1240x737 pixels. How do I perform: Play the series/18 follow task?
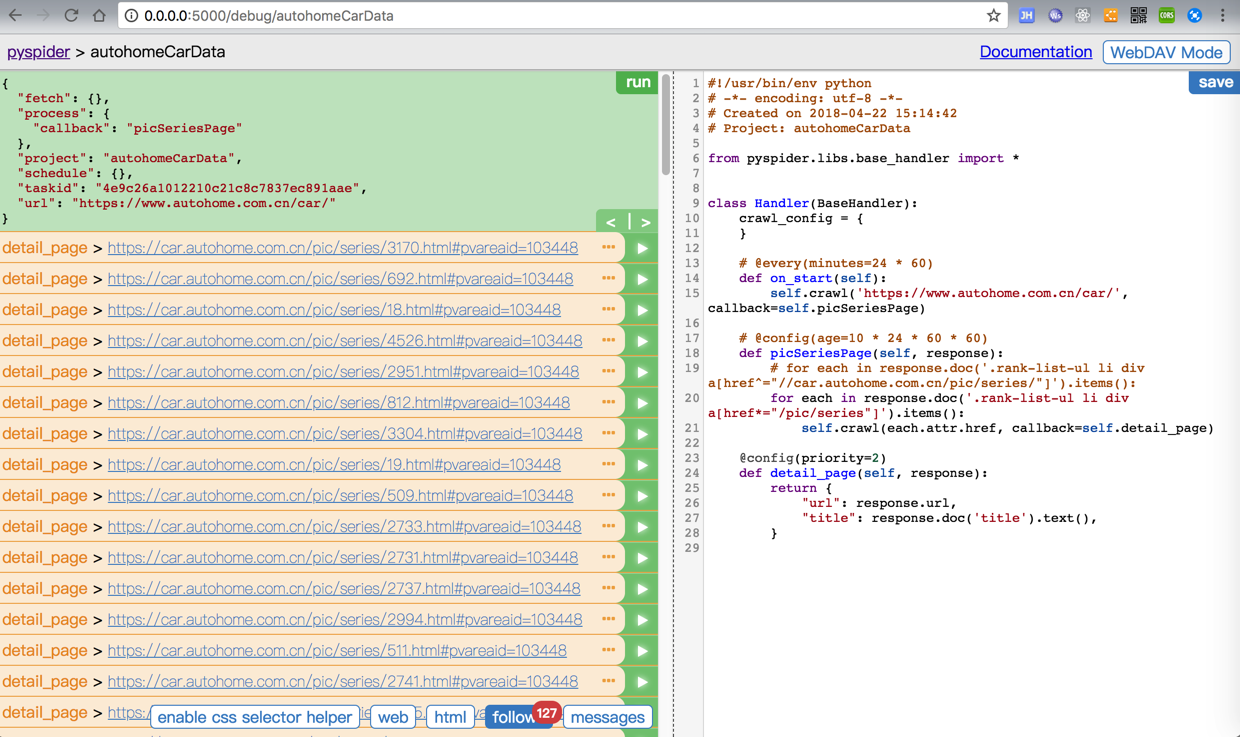642,310
